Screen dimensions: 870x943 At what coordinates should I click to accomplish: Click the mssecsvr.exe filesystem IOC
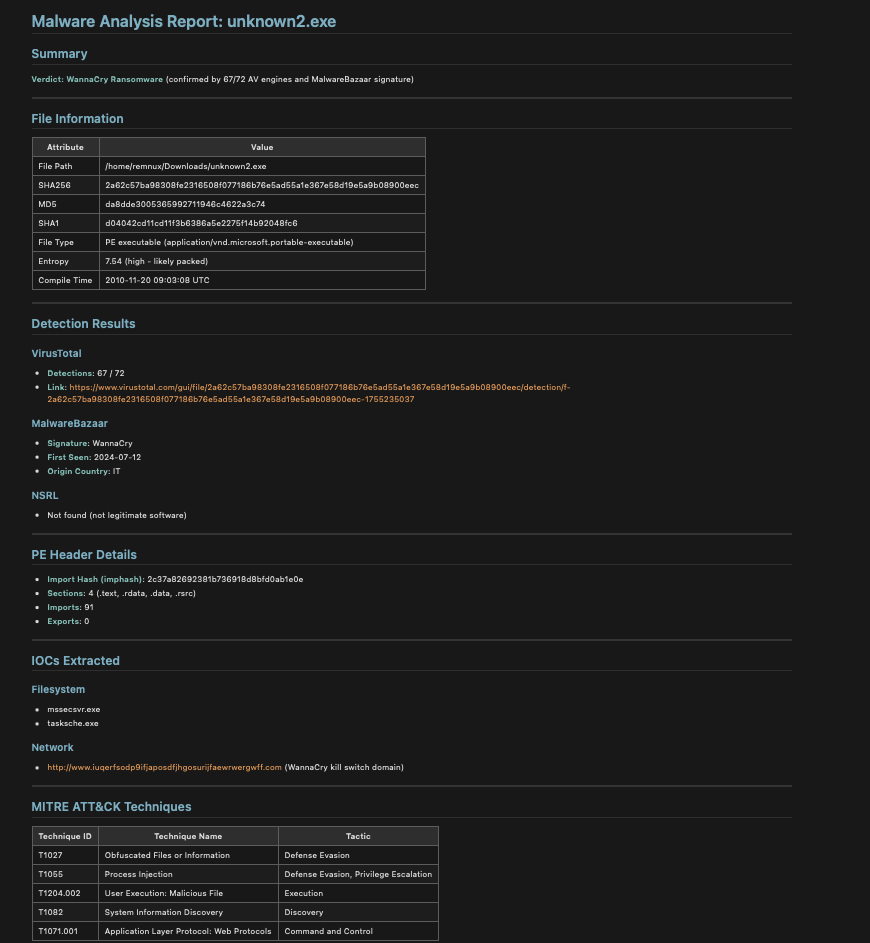(x=73, y=709)
